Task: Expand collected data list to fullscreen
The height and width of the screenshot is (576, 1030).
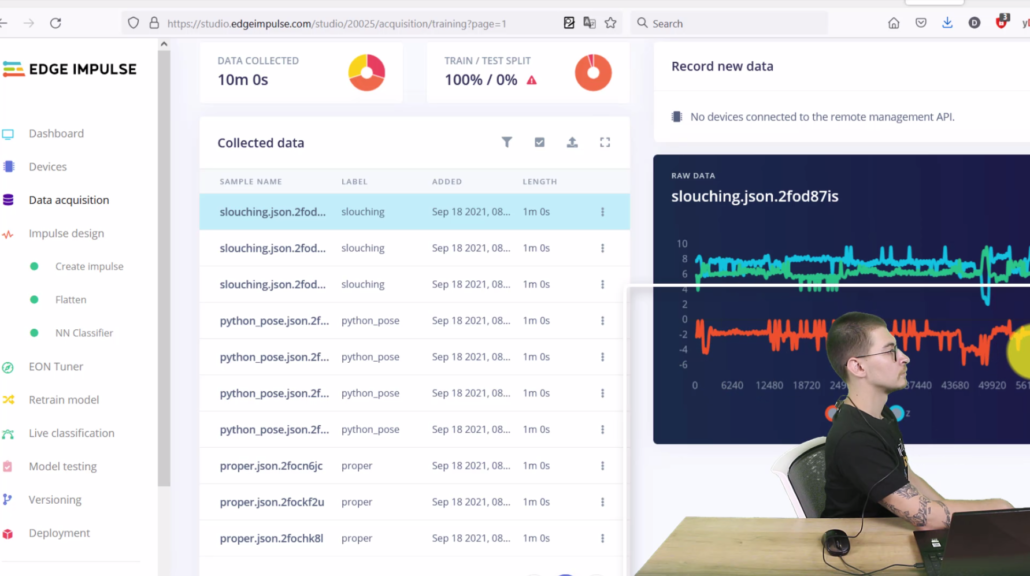Action: pyautogui.click(x=605, y=143)
